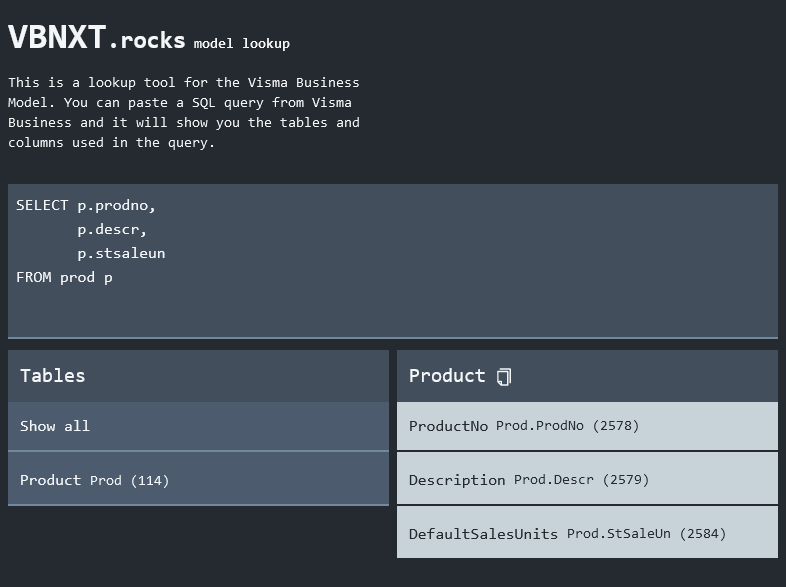Click 'p.stsaleun' in the SQL query
The height and width of the screenshot is (587, 786).
pos(121,253)
